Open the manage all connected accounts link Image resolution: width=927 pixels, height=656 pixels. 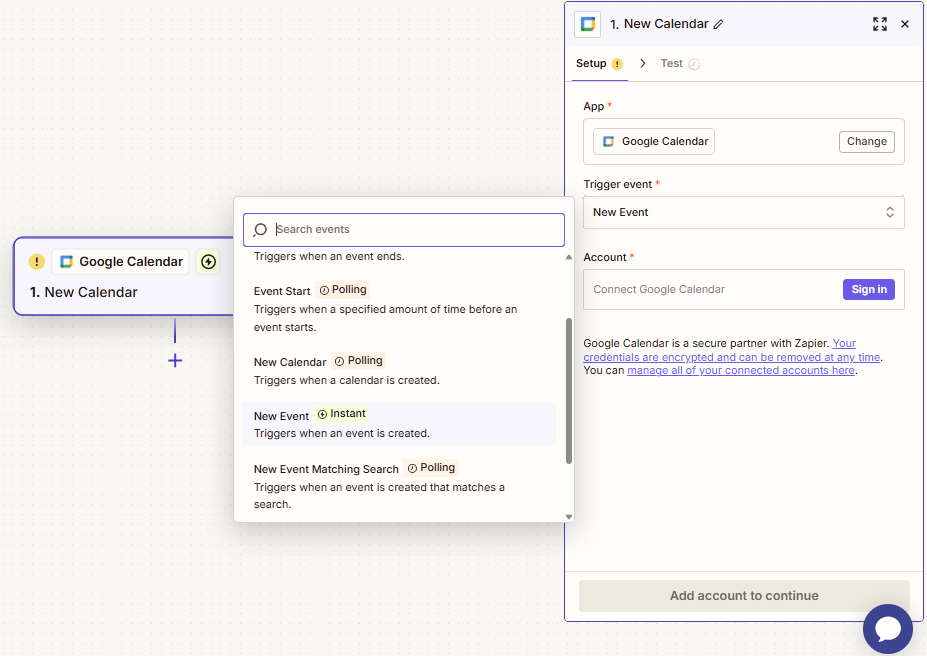(x=741, y=370)
